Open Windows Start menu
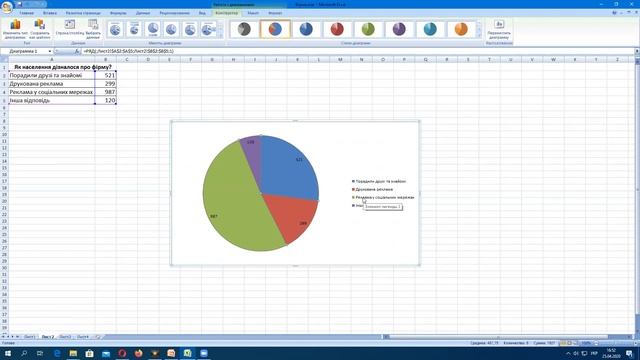 pos(8,353)
